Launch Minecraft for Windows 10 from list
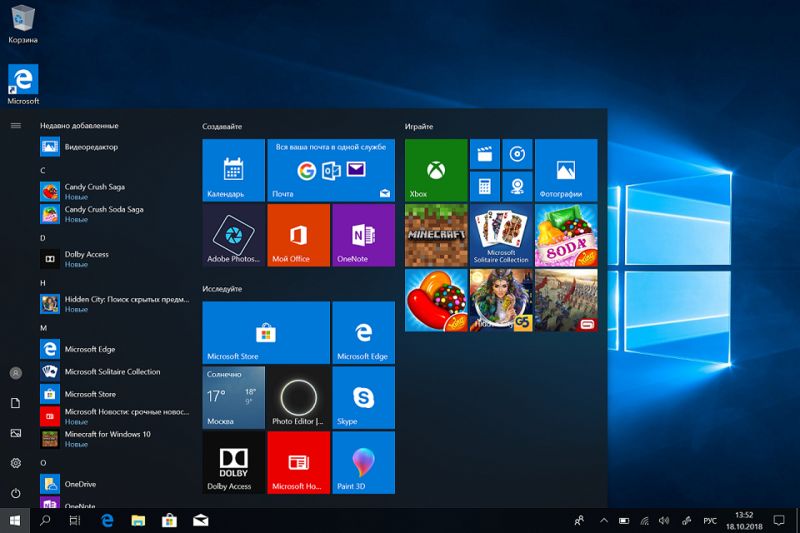This screenshot has height=533, width=800. coord(116,439)
